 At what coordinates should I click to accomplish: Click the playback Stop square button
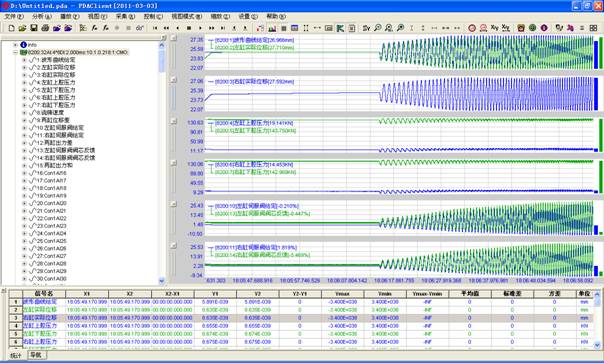[189, 28]
